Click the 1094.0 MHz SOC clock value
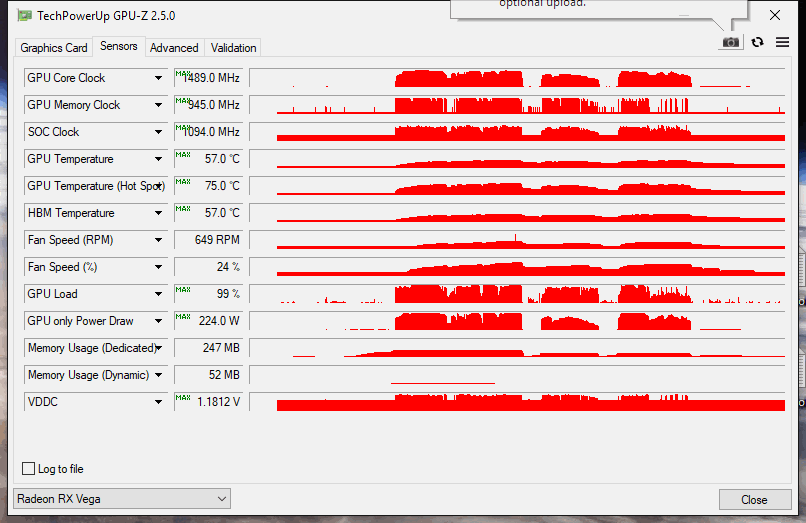The image size is (806, 523). pos(209,132)
